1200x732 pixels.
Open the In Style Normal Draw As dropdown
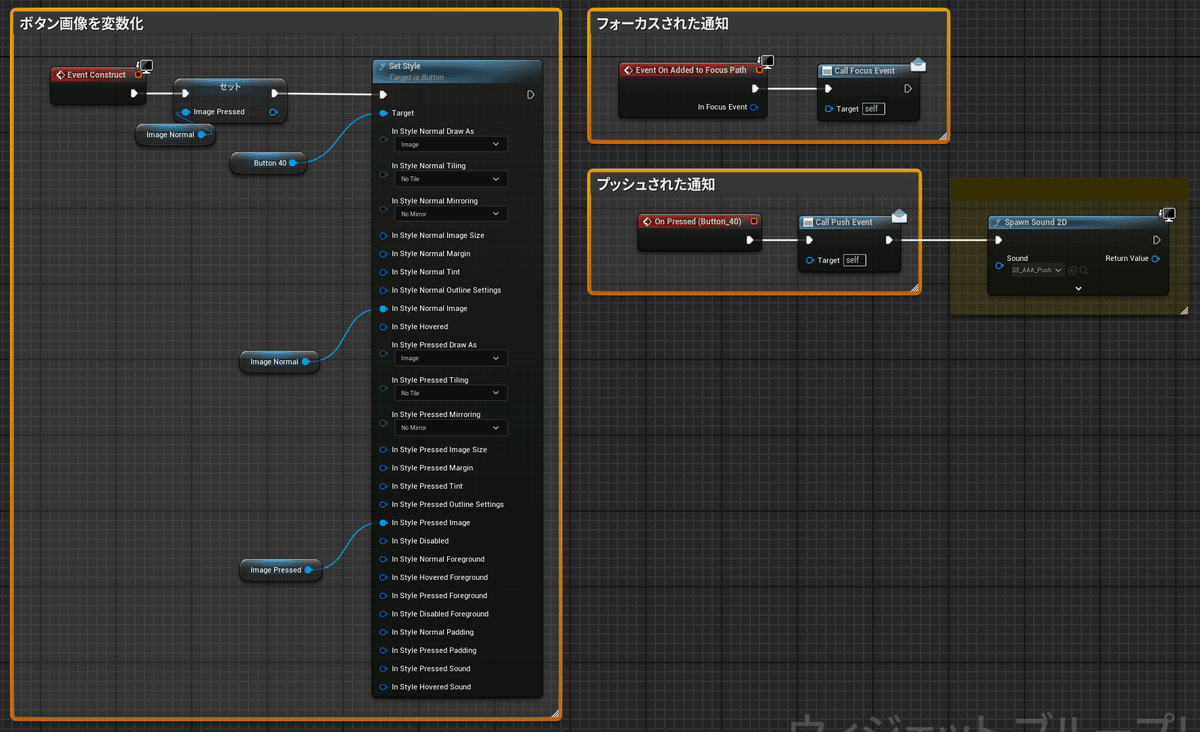point(449,144)
